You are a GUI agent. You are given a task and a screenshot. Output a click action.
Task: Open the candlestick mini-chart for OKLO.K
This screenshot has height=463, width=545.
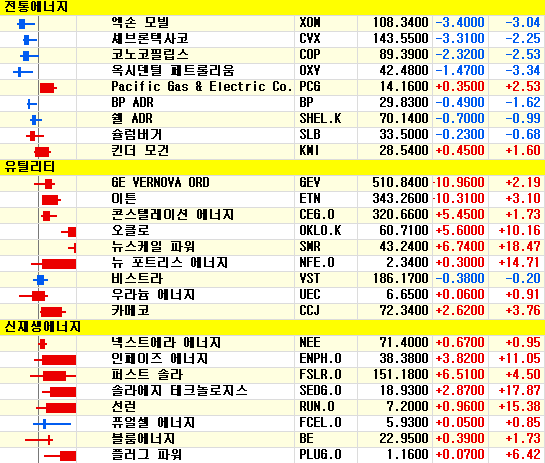[x=69, y=232]
